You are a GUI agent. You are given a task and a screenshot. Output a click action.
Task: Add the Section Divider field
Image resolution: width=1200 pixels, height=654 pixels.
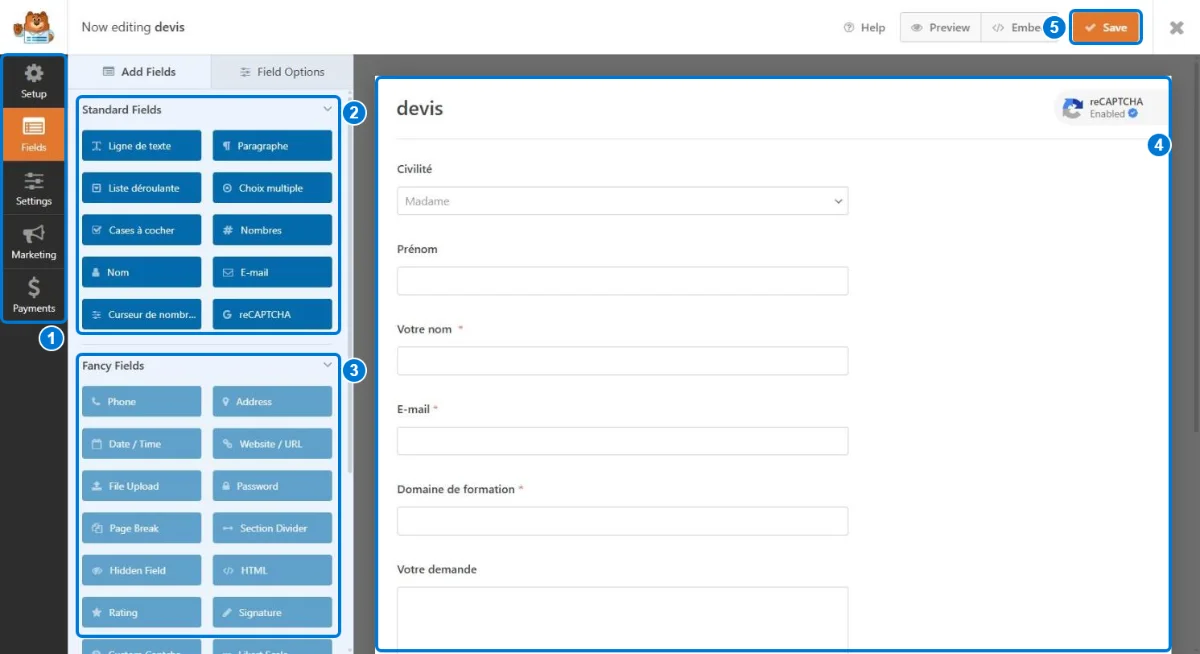272,528
